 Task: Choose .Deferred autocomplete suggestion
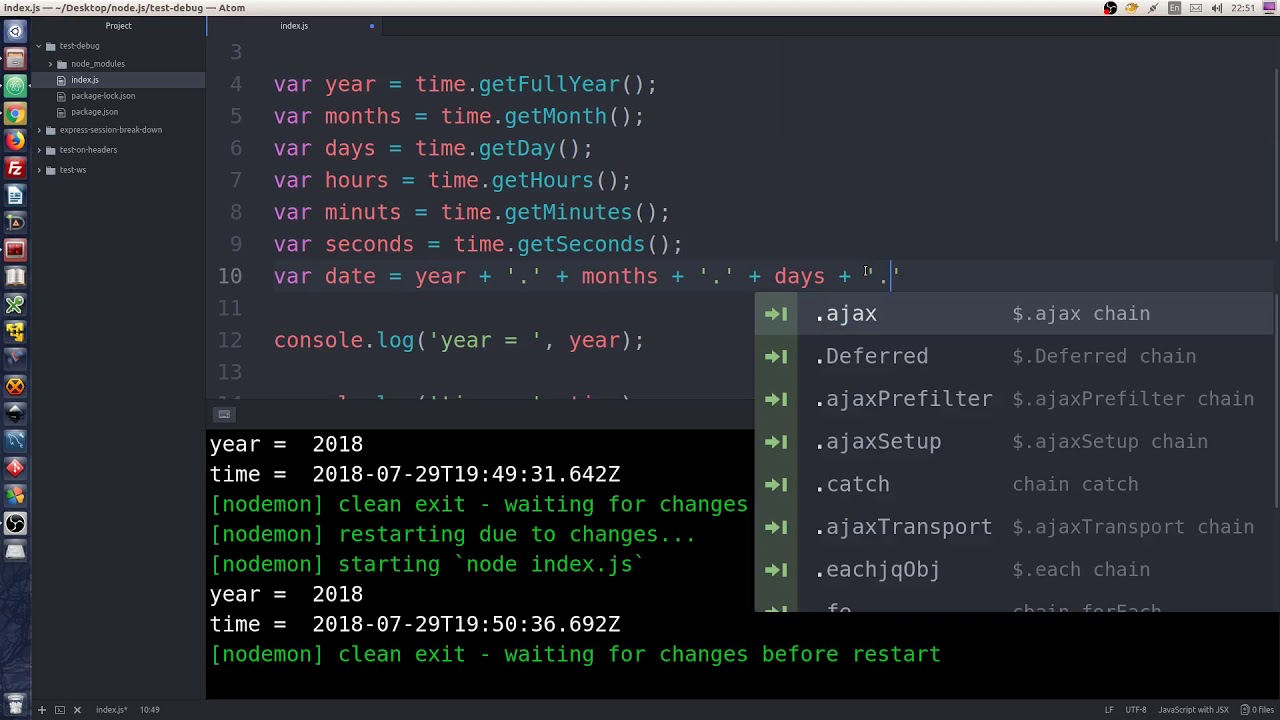(1016, 356)
